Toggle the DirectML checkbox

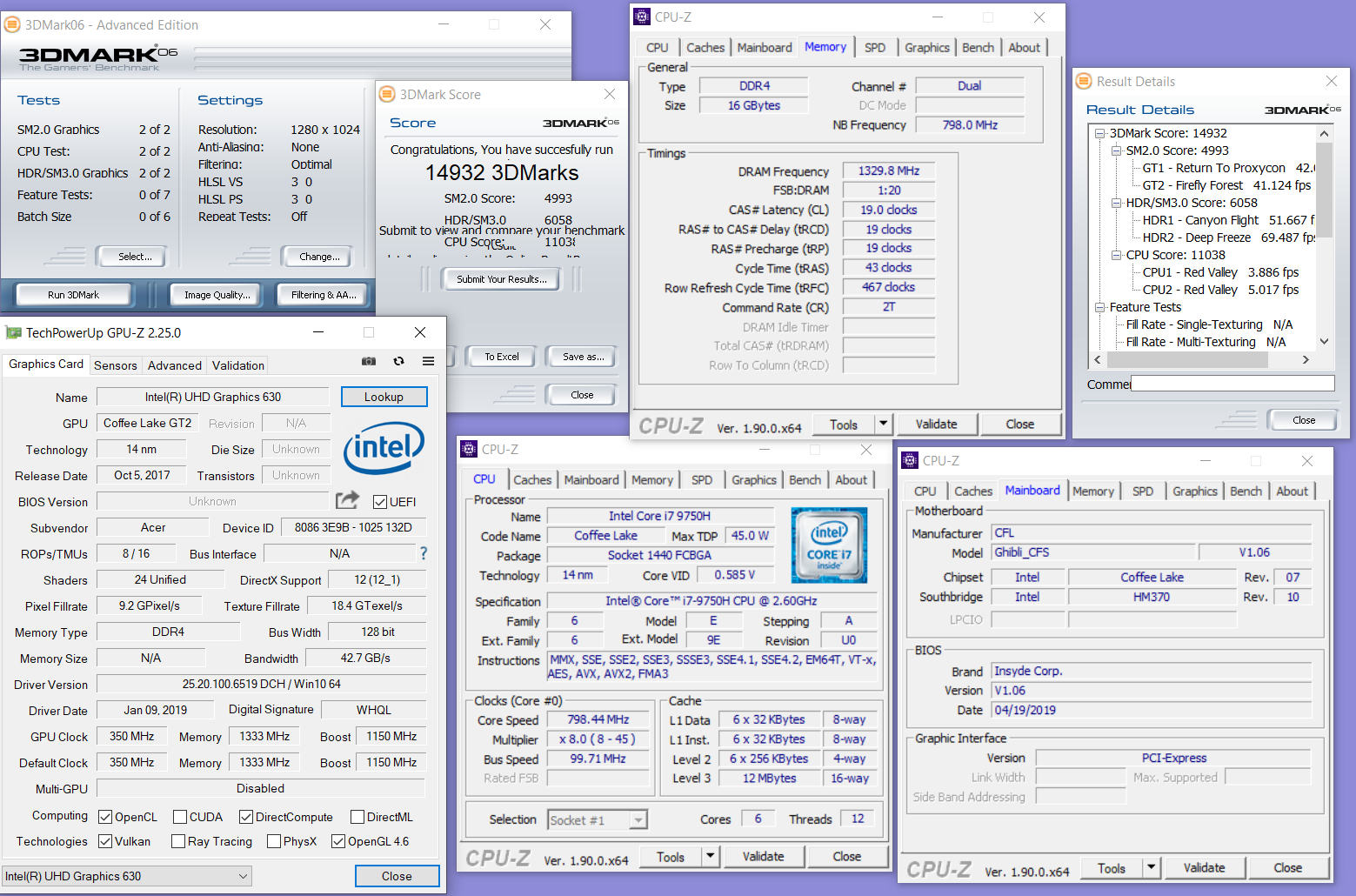357,817
